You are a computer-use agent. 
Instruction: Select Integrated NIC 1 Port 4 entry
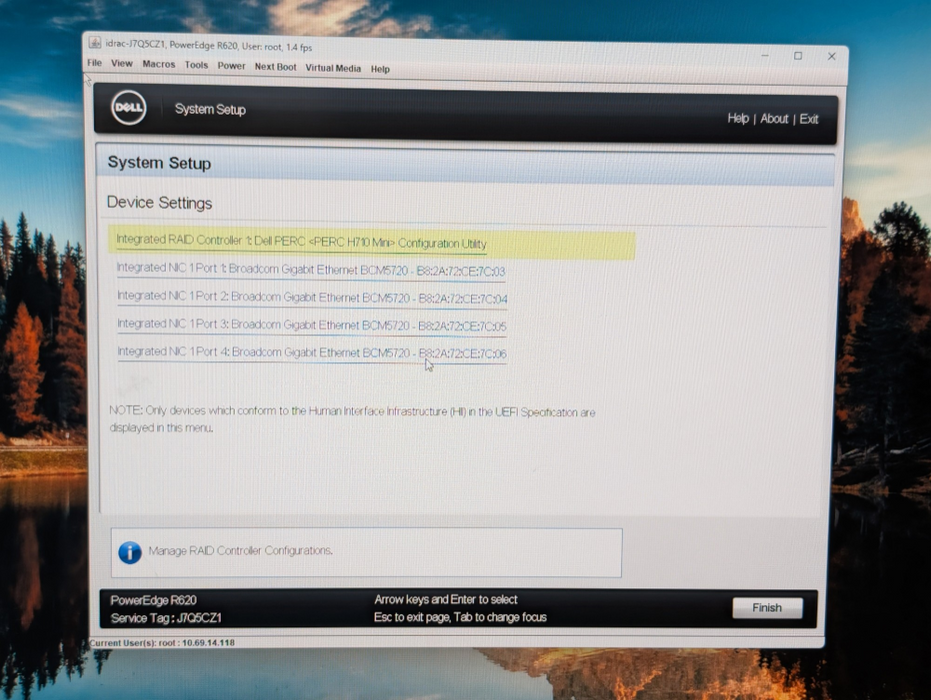click(312, 353)
